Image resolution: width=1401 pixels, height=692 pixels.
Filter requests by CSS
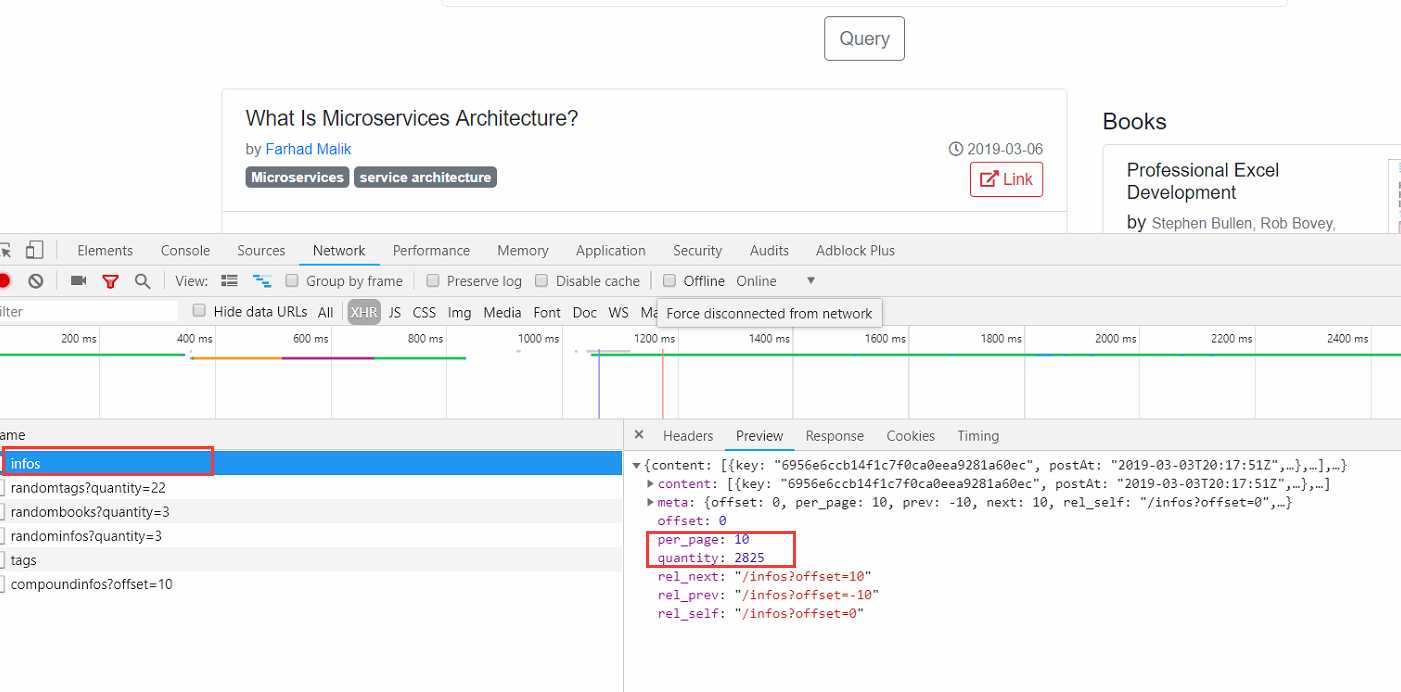click(x=424, y=312)
